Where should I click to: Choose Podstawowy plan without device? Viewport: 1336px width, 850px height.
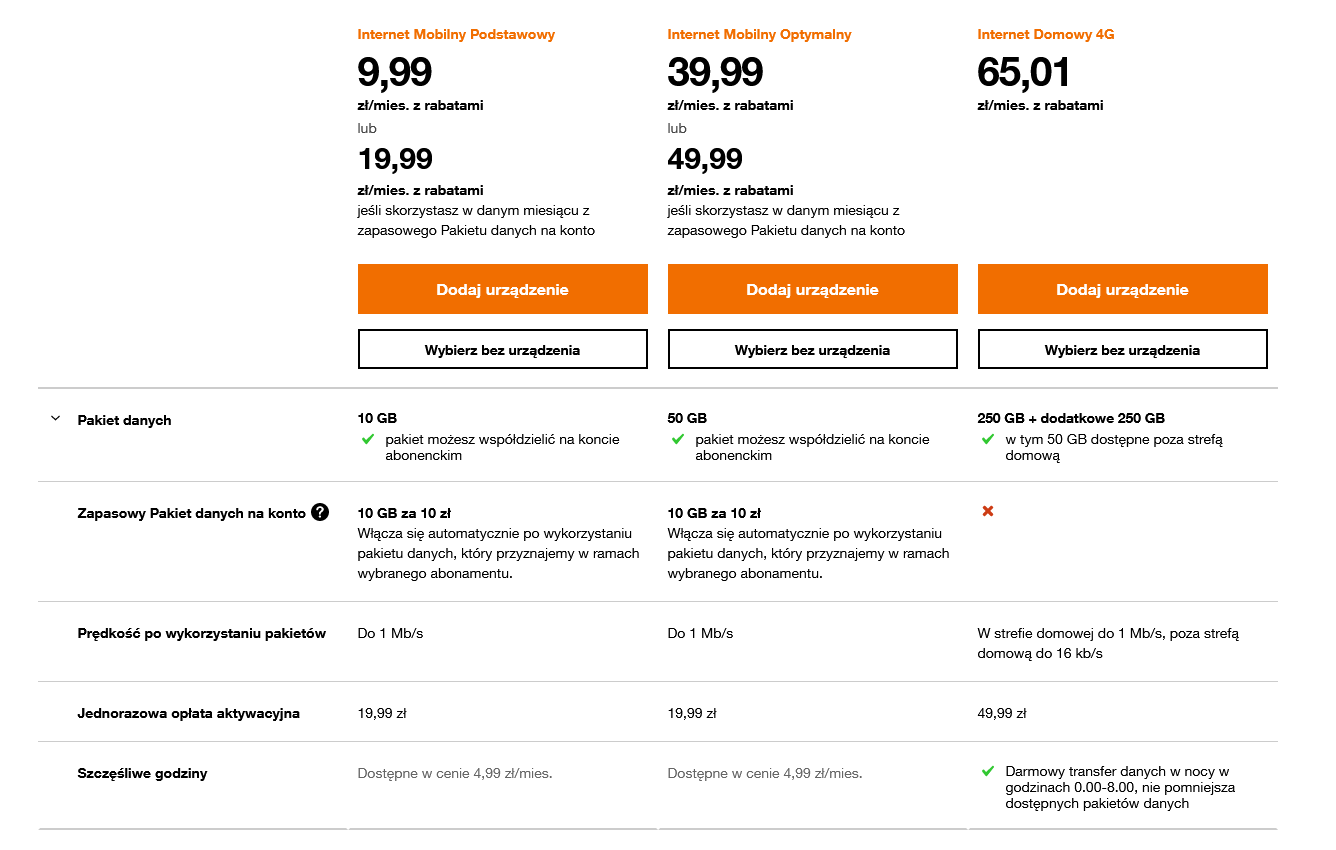(502, 350)
